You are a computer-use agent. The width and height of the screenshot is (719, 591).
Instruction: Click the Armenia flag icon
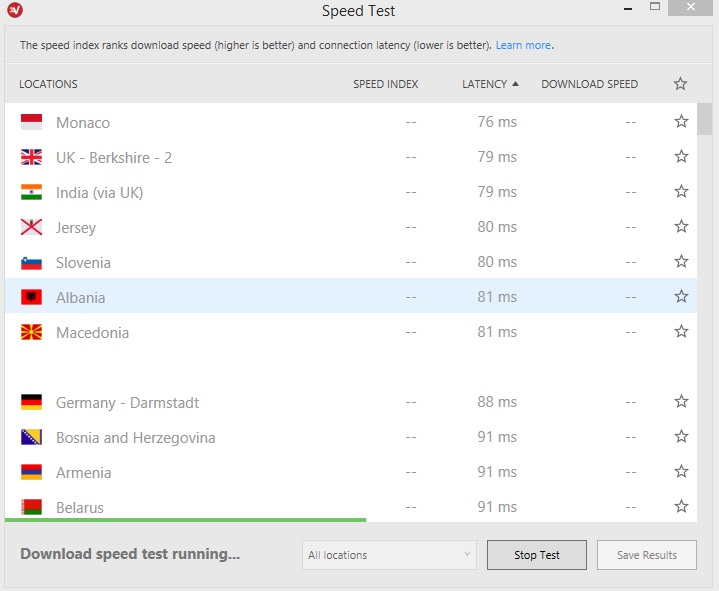click(31, 472)
